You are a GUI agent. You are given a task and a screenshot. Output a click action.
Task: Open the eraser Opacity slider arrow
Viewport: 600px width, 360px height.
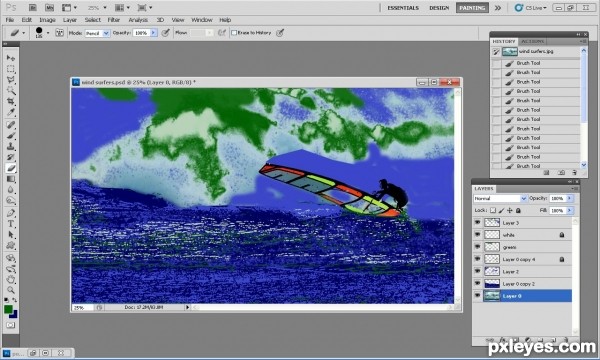pos(153,33)
